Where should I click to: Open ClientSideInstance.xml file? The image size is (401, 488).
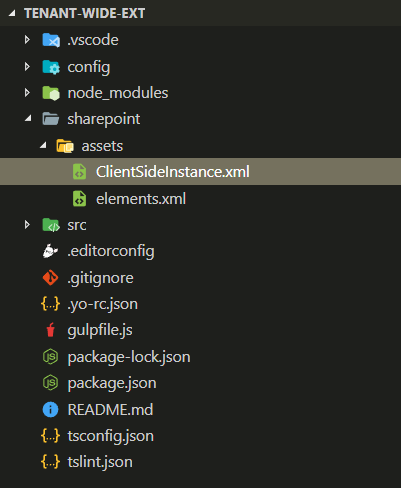pyautogui.click(x=173, y=172)
